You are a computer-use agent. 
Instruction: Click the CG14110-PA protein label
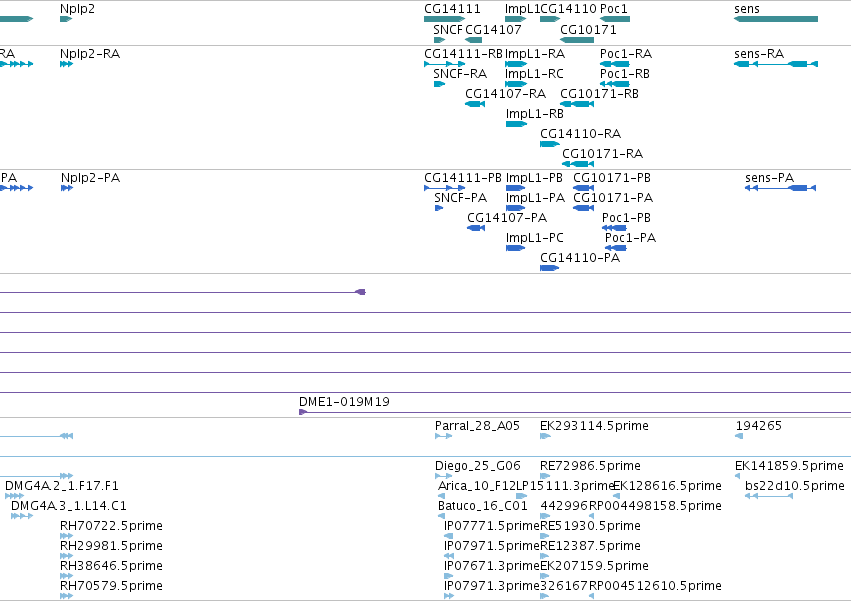click(x=580, y=258)
